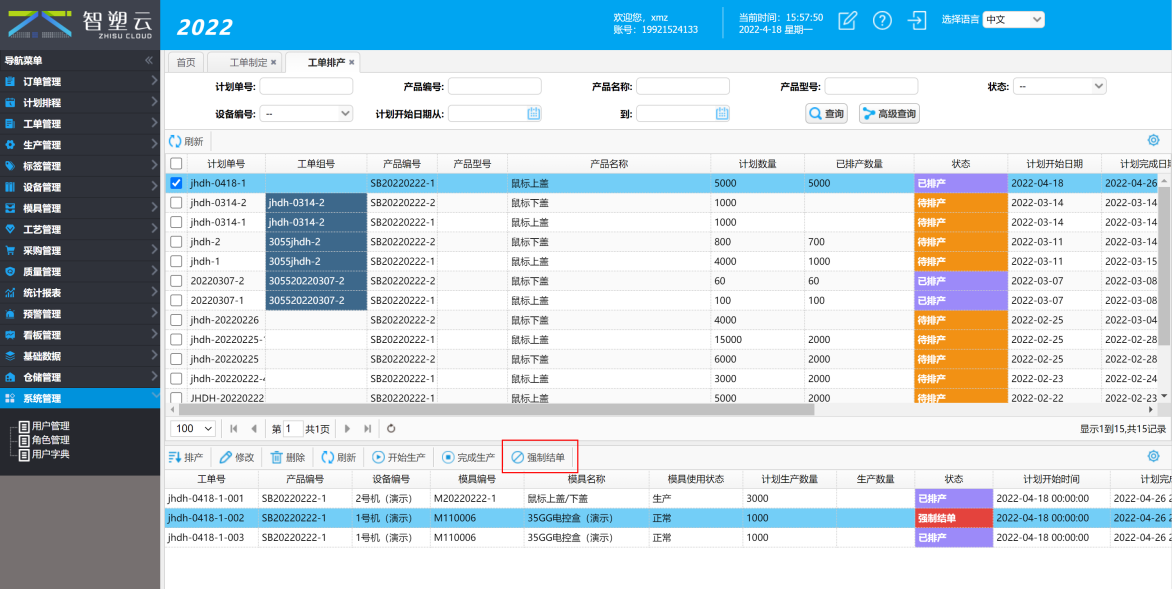The image size is (1172, 589).
Task: Check the 20220307-1 row checkbox
Action: click(x=176, y=300)
